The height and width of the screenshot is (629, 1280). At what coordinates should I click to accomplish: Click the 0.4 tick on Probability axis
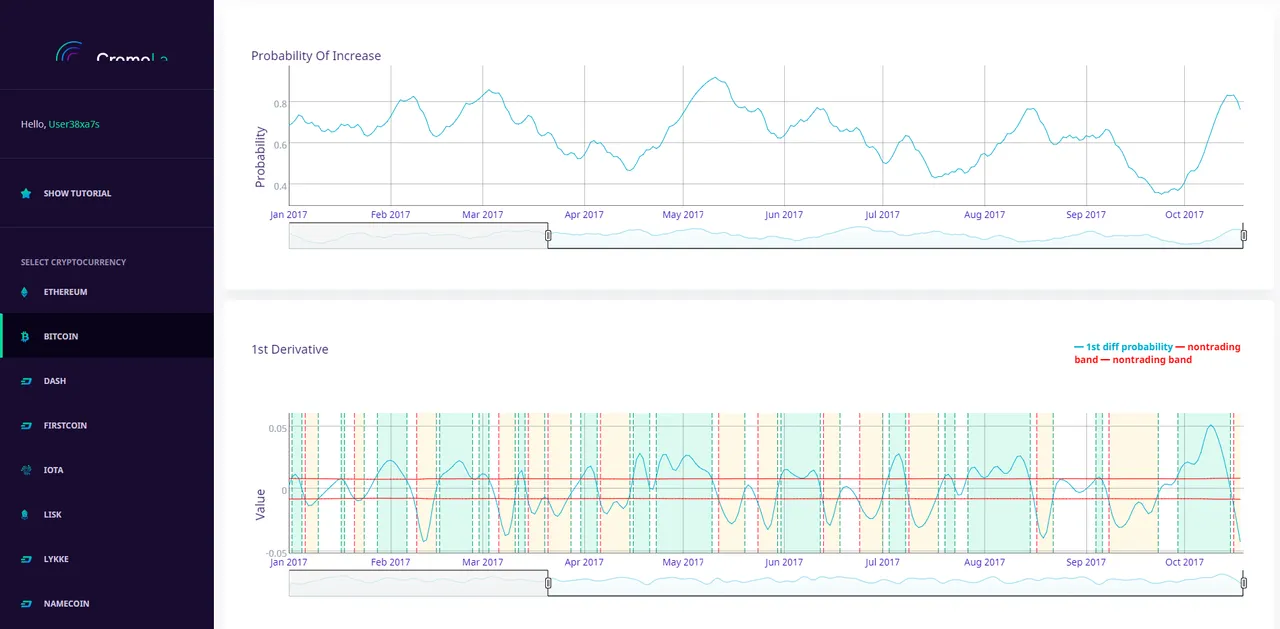[x=281, y=185]
